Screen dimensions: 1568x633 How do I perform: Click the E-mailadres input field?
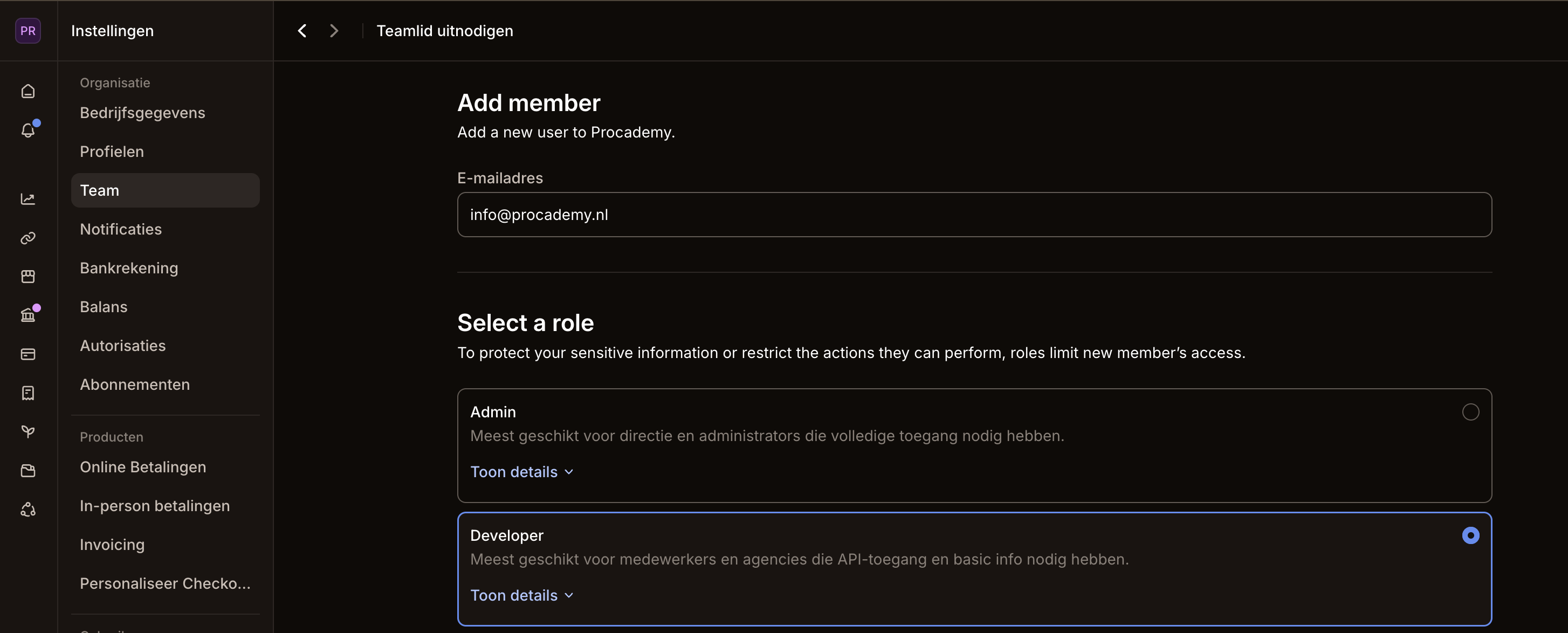974,215
